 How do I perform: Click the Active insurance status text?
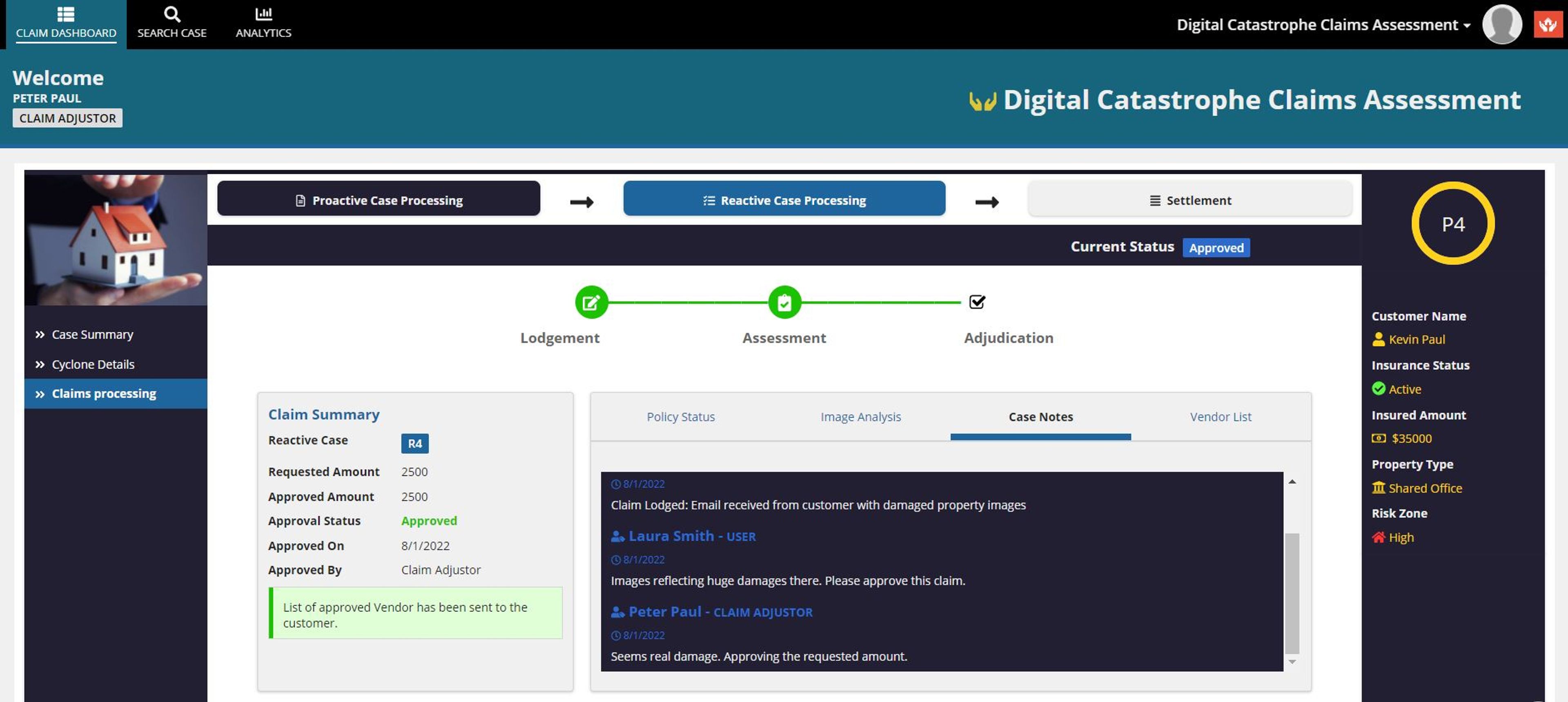pos(1404,389)
